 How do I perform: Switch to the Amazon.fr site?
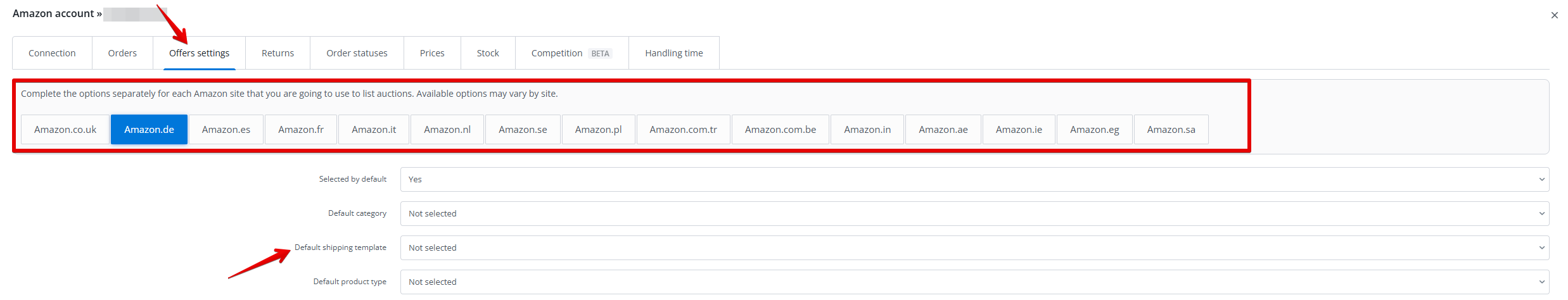point(301,130)
